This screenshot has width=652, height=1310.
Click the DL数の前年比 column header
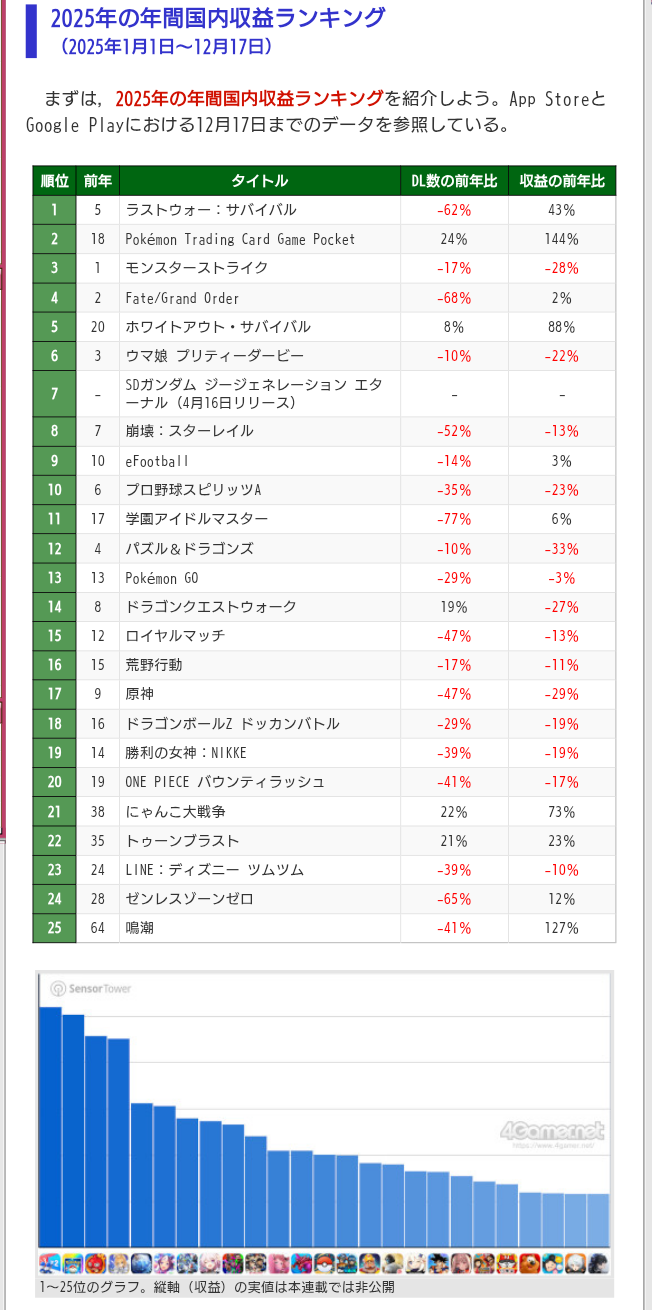click(454, 181)
